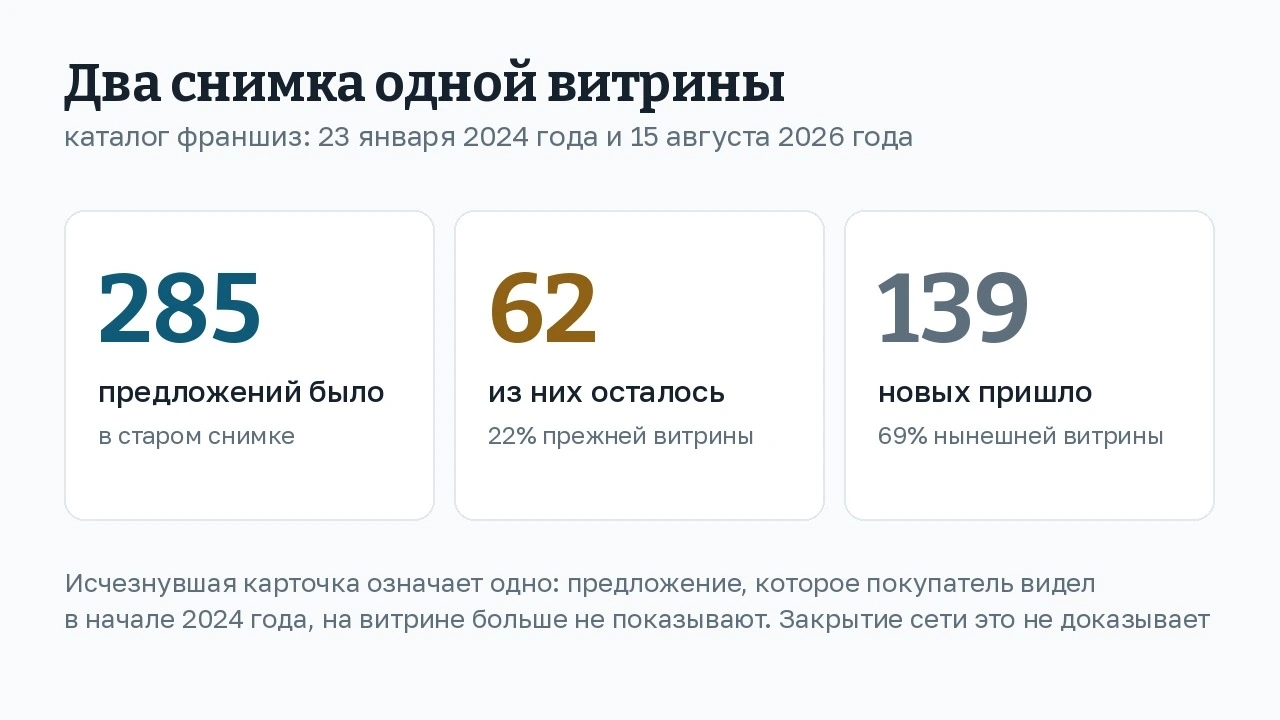The height and width of the screenshot is (720, 1280).
Task: Click the "69% нынешней витрины" caption
Action: coord(1020,437)
